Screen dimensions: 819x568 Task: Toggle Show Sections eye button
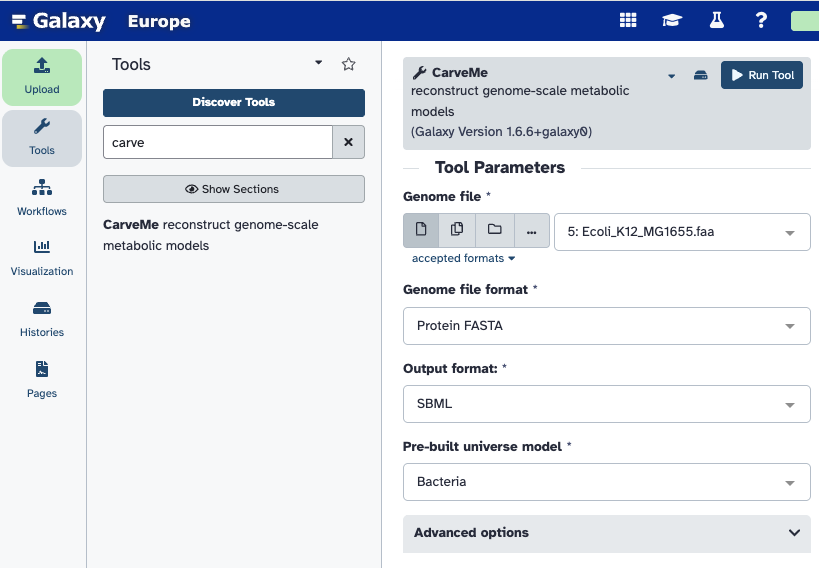[x=233, y=189]
